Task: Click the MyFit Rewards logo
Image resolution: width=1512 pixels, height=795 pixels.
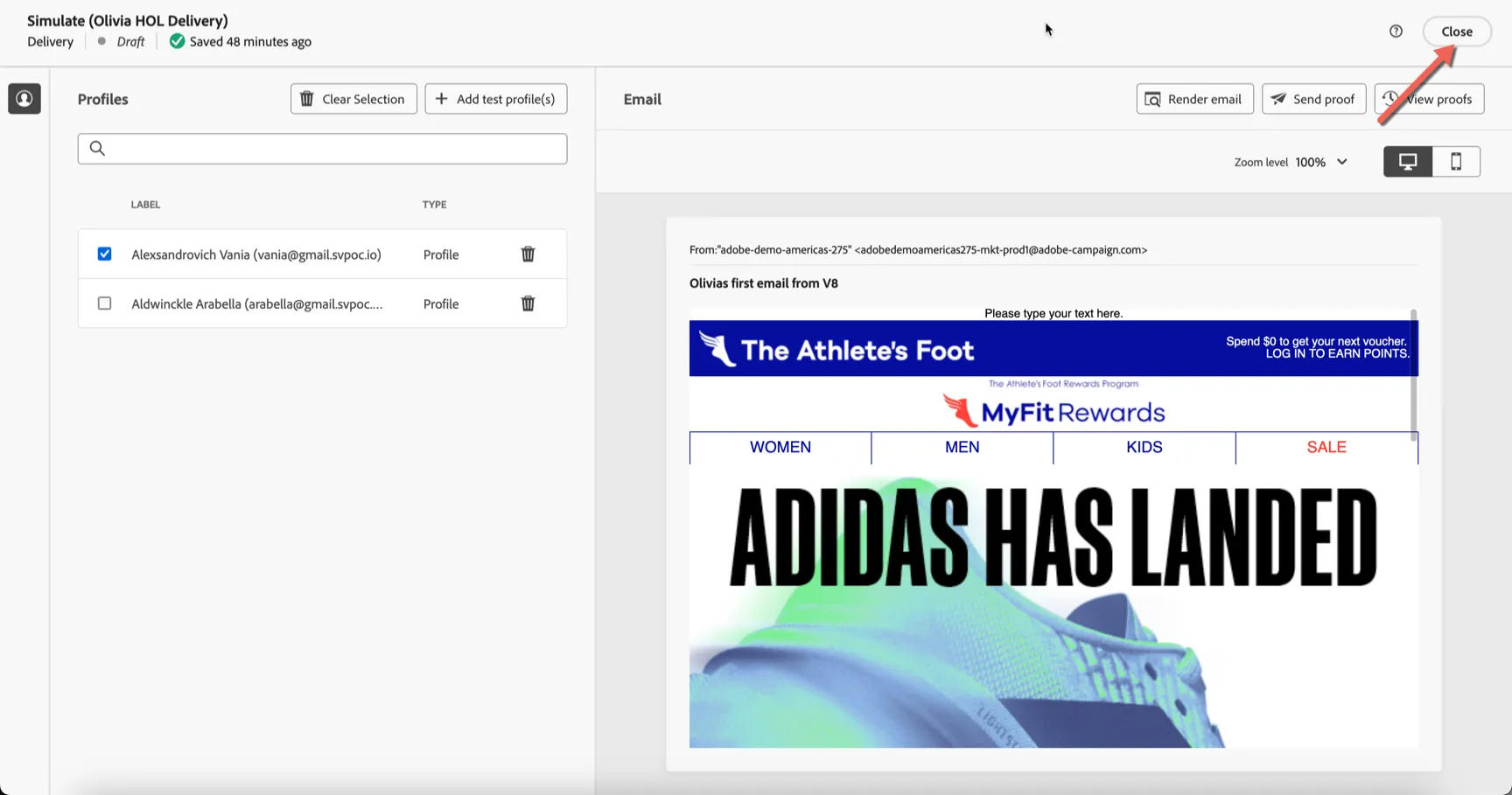Action: (x=1053, y=410)
